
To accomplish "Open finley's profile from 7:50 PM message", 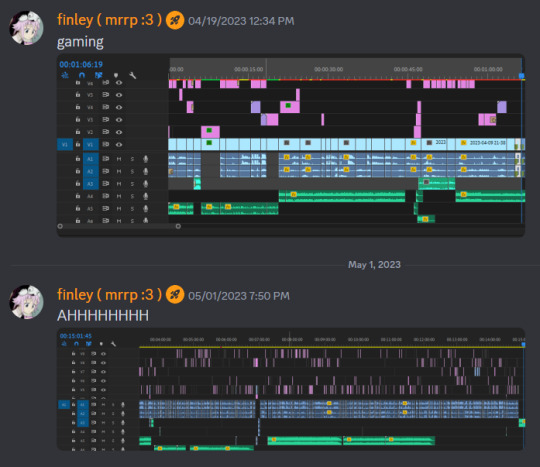I will pyautogui.click(x=109, y=295).
